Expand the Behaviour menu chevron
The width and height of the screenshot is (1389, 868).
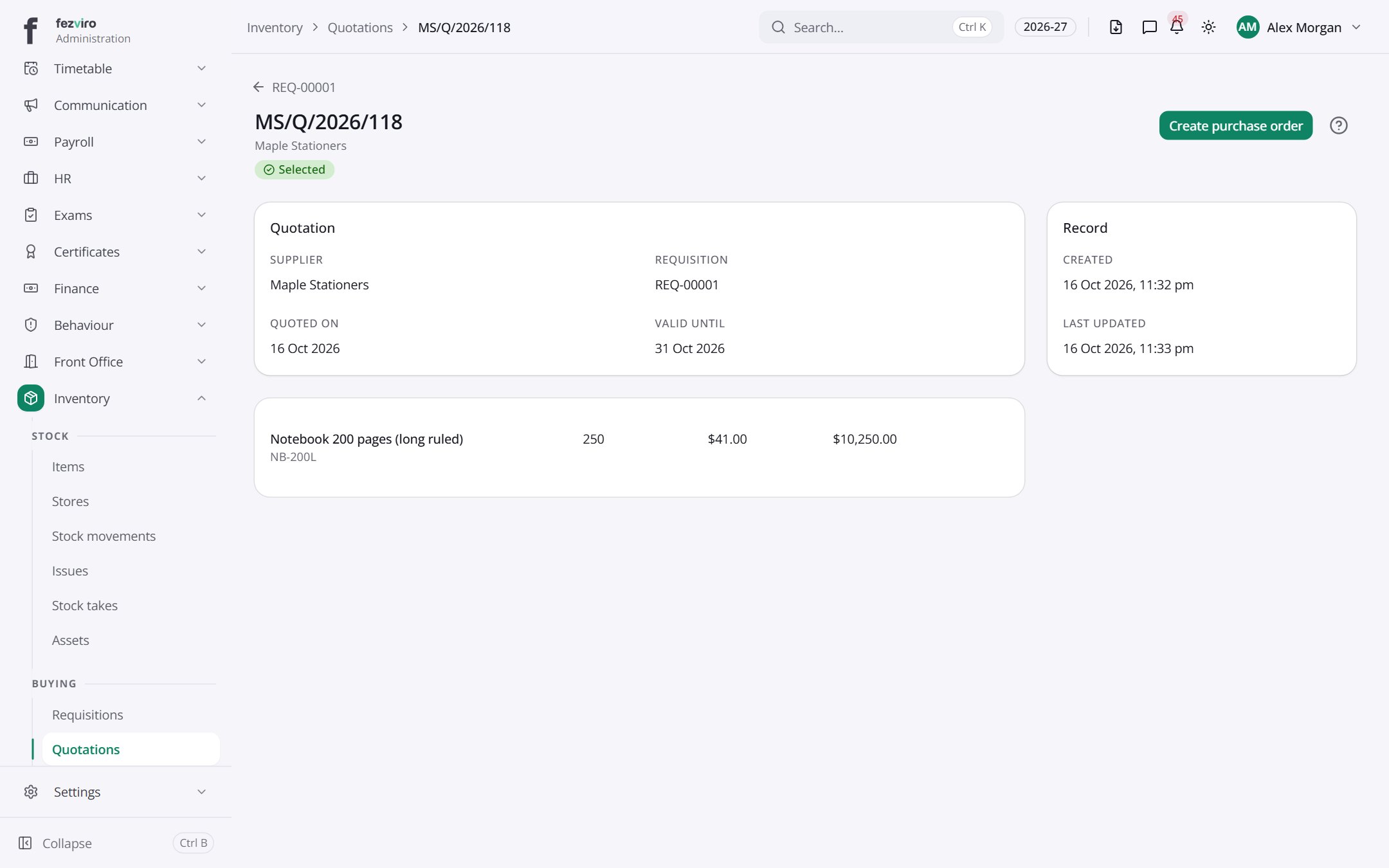tap(201, 325)
